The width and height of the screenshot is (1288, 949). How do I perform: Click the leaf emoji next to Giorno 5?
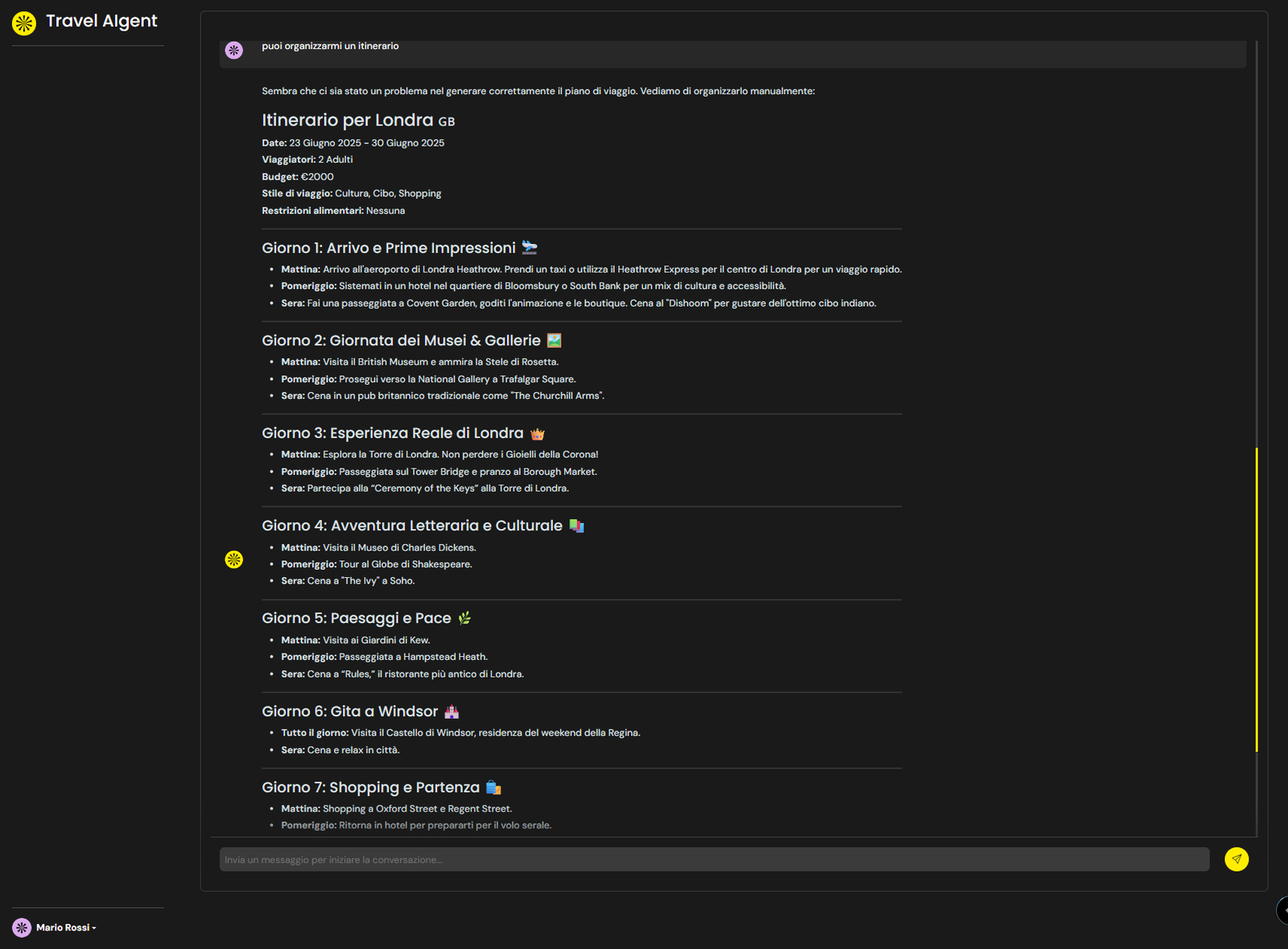[464, 618]
